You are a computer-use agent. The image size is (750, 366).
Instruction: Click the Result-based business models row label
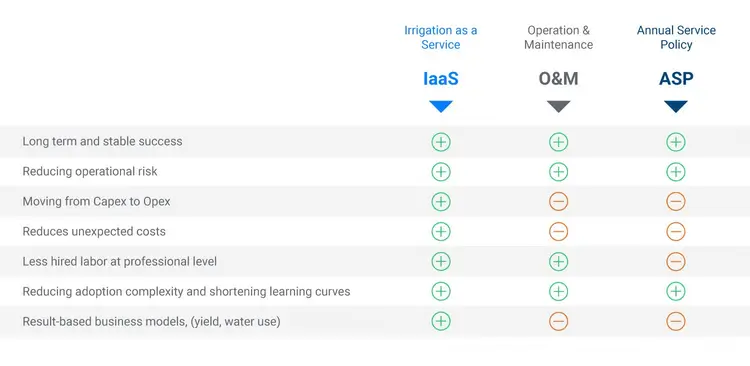pyautogui.click(x=151, y=322)
